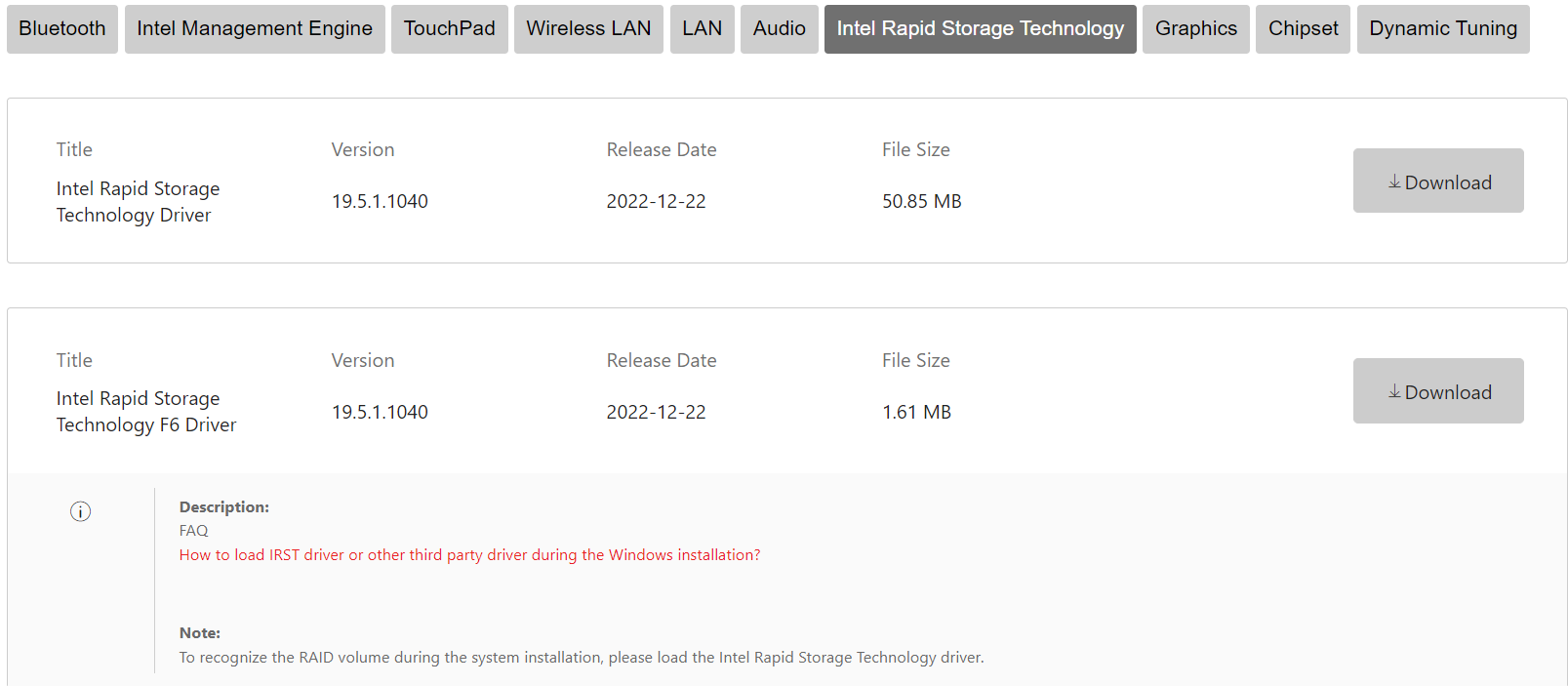Select the Intel Rapid Storage Technology tab

coord(980,29)
